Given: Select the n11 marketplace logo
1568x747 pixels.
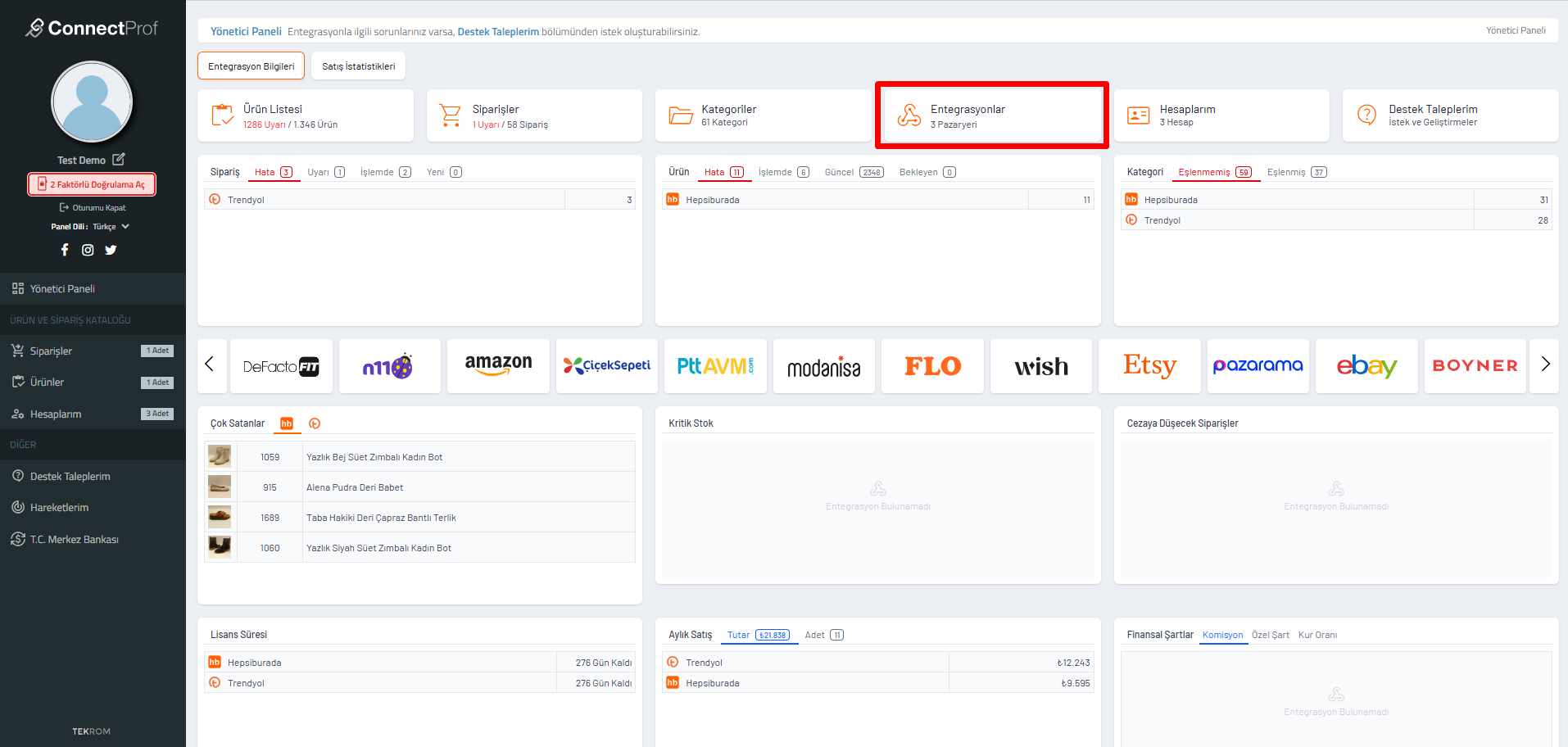Looking at the screenshot, I should tap(389, 366).
